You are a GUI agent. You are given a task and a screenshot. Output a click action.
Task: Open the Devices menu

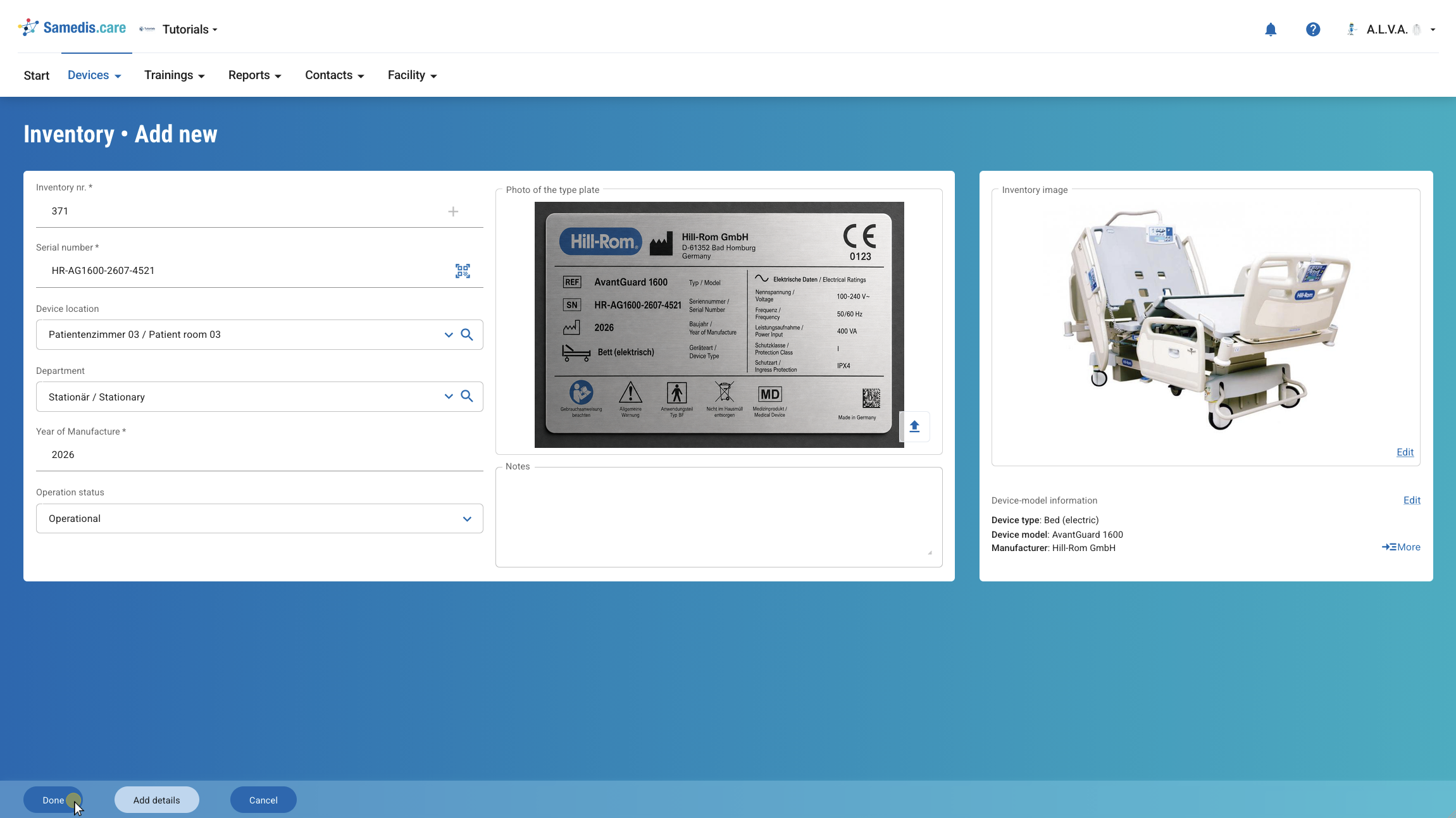pos(94,75)
